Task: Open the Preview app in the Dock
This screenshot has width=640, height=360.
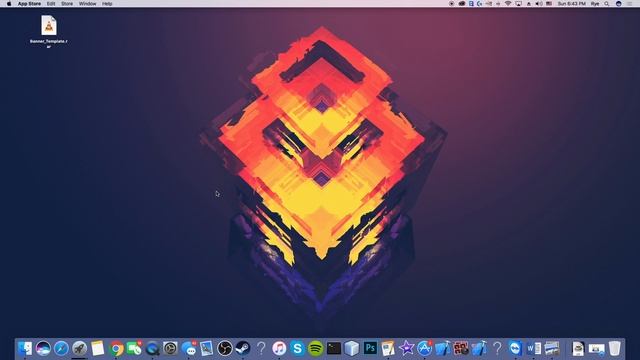Action: click(207, 348)
